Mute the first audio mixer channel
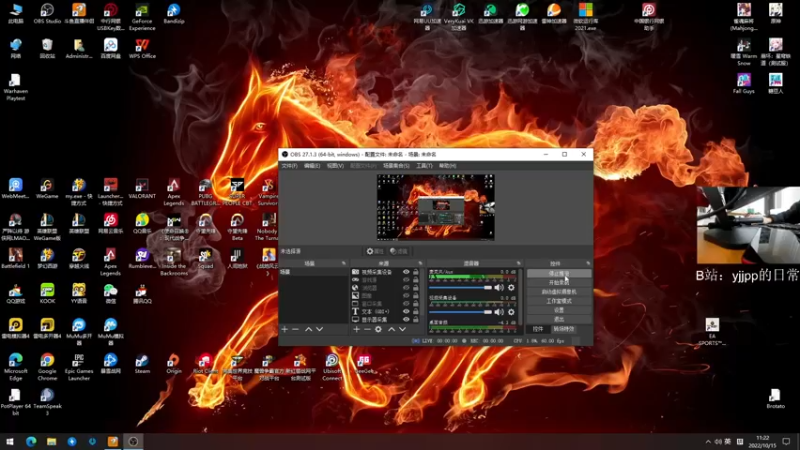The height and width of the screenshot is (450, 800). click(500, 287)
